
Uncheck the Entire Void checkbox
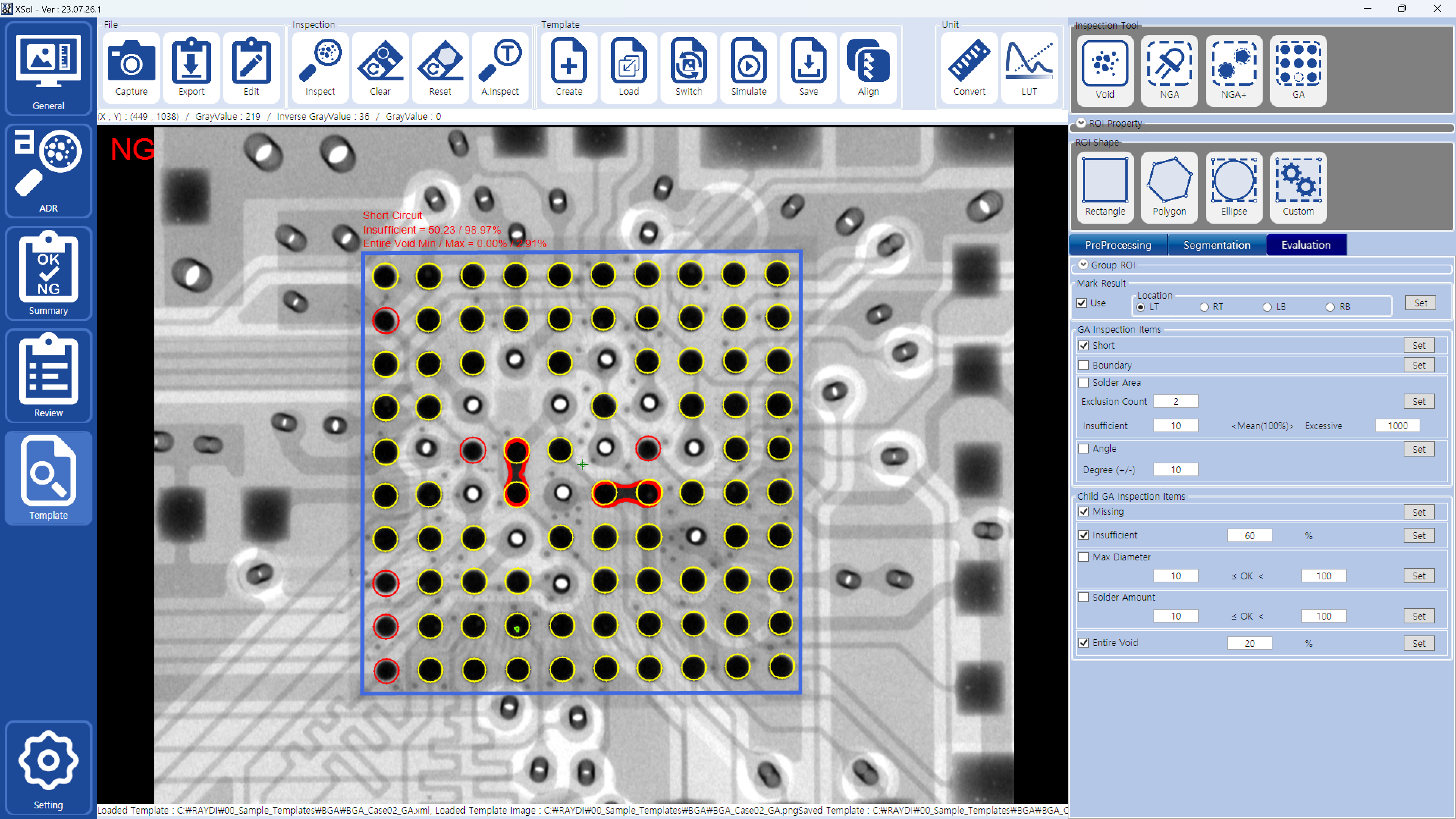1084,643
